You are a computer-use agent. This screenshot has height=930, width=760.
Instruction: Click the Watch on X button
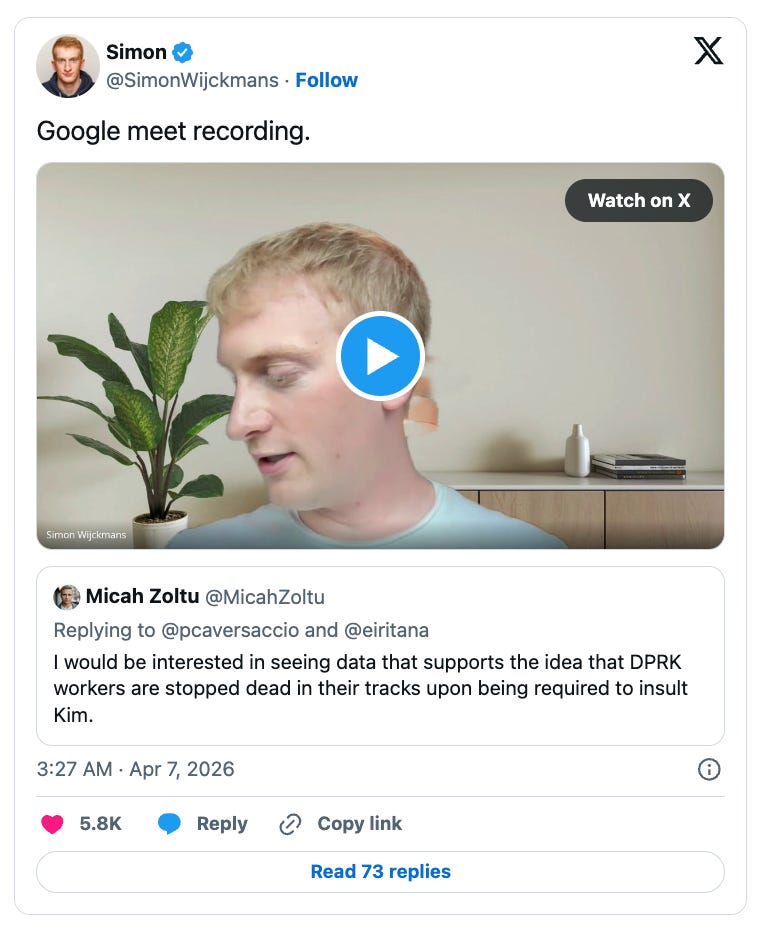[x=639, y=200]
